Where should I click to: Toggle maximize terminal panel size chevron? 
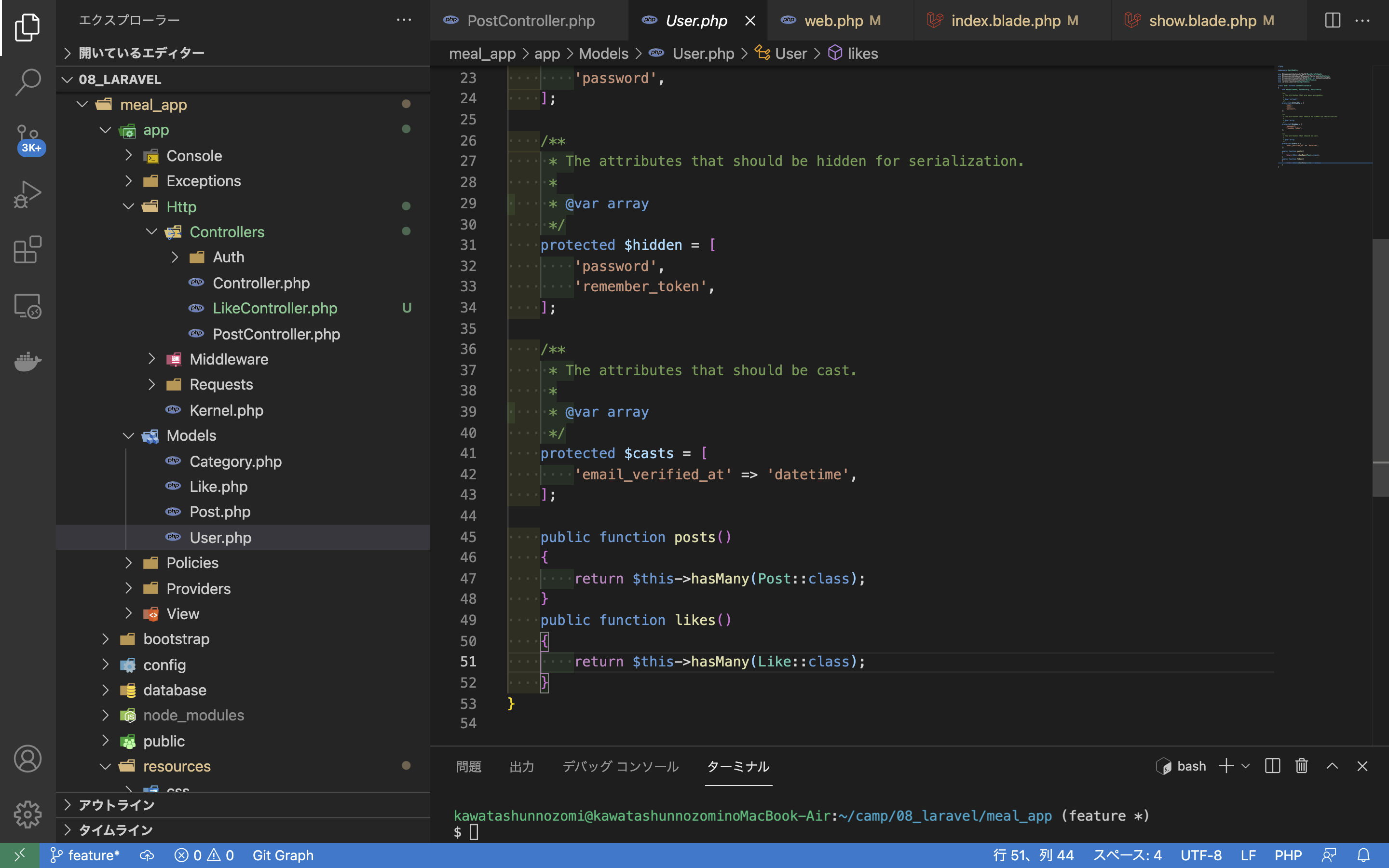click(1332, 766)
